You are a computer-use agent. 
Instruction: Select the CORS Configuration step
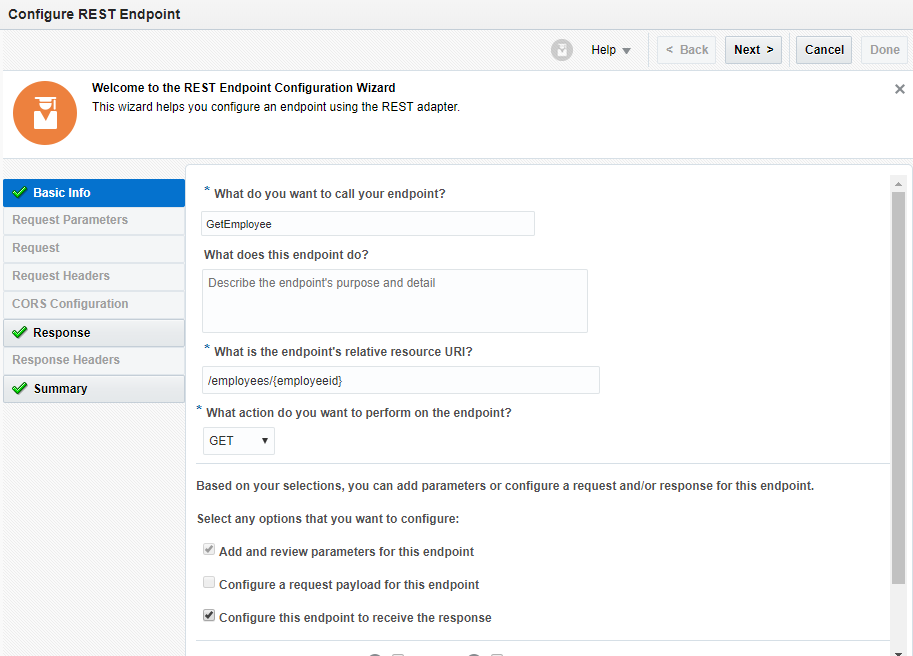pos(70,304)
